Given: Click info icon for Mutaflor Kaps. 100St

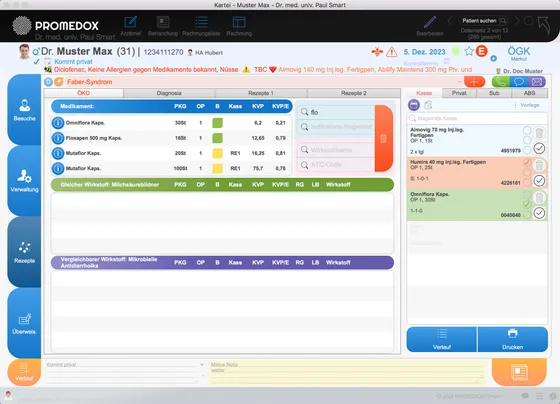Looking at the screenshot, I should pos(58,168).
